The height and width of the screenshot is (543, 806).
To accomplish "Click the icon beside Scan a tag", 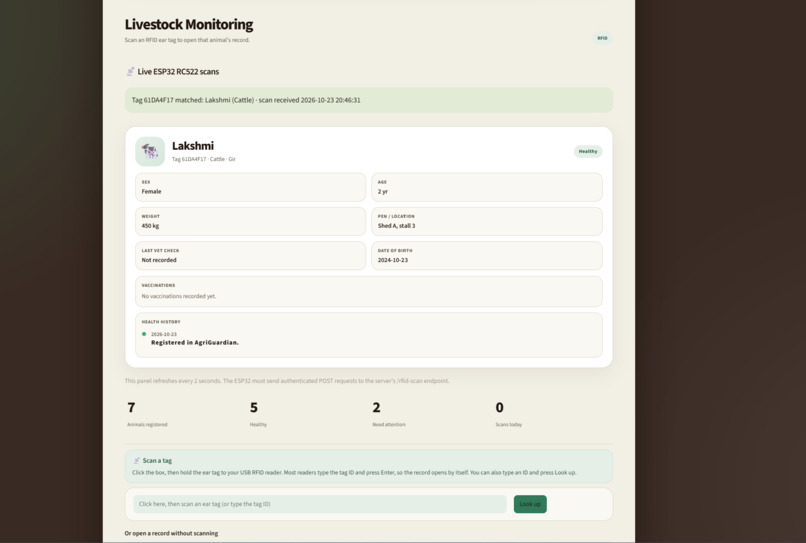I will tap(136, 460).
